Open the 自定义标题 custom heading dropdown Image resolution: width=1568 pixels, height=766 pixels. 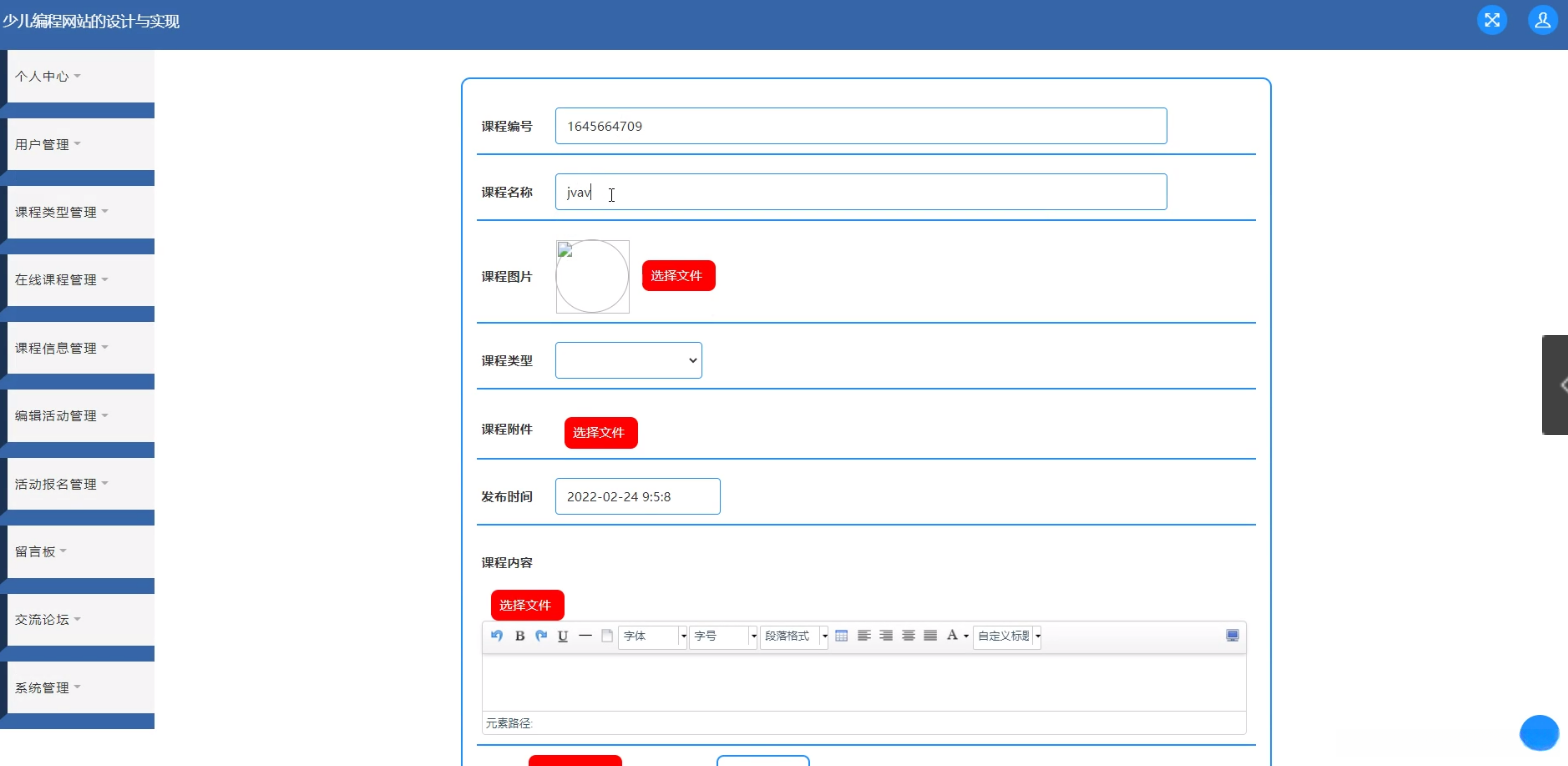click(x=1008, y=636)
